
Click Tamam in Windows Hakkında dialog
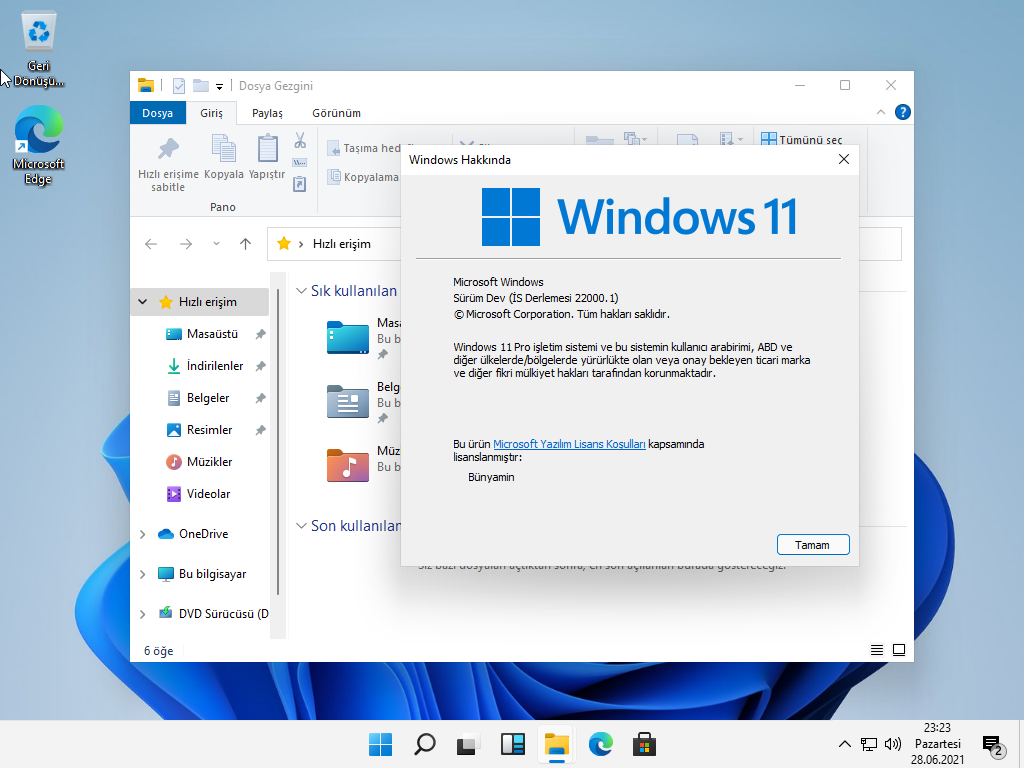(x=813, y=545)
